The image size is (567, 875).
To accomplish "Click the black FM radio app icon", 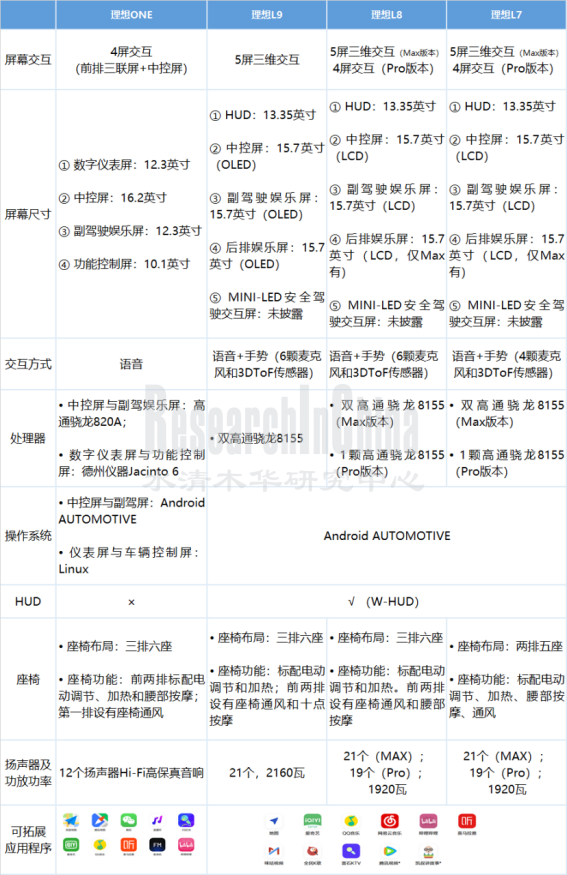I will tap(157, 845).
